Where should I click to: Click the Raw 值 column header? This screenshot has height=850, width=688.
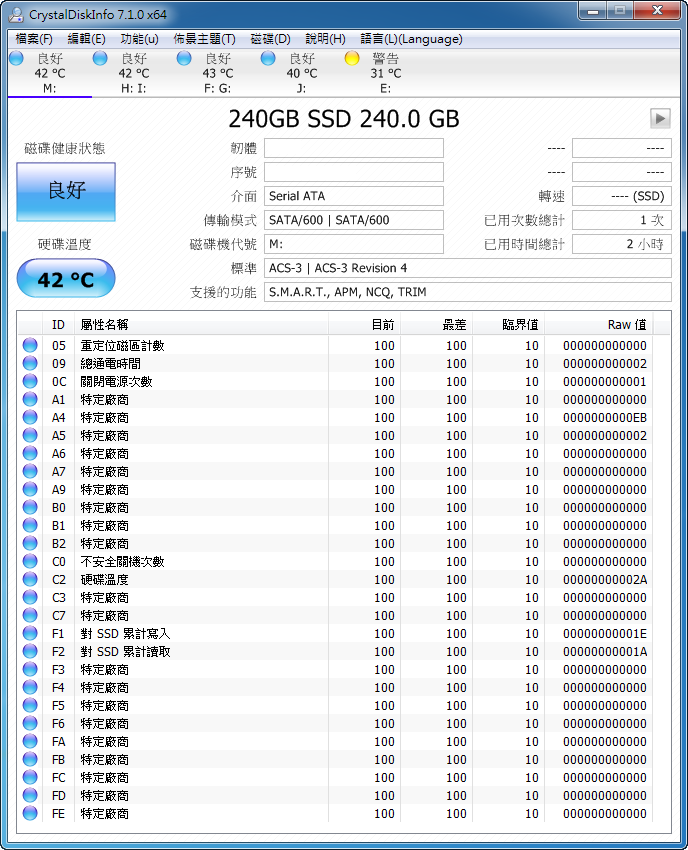coord(599,325)
